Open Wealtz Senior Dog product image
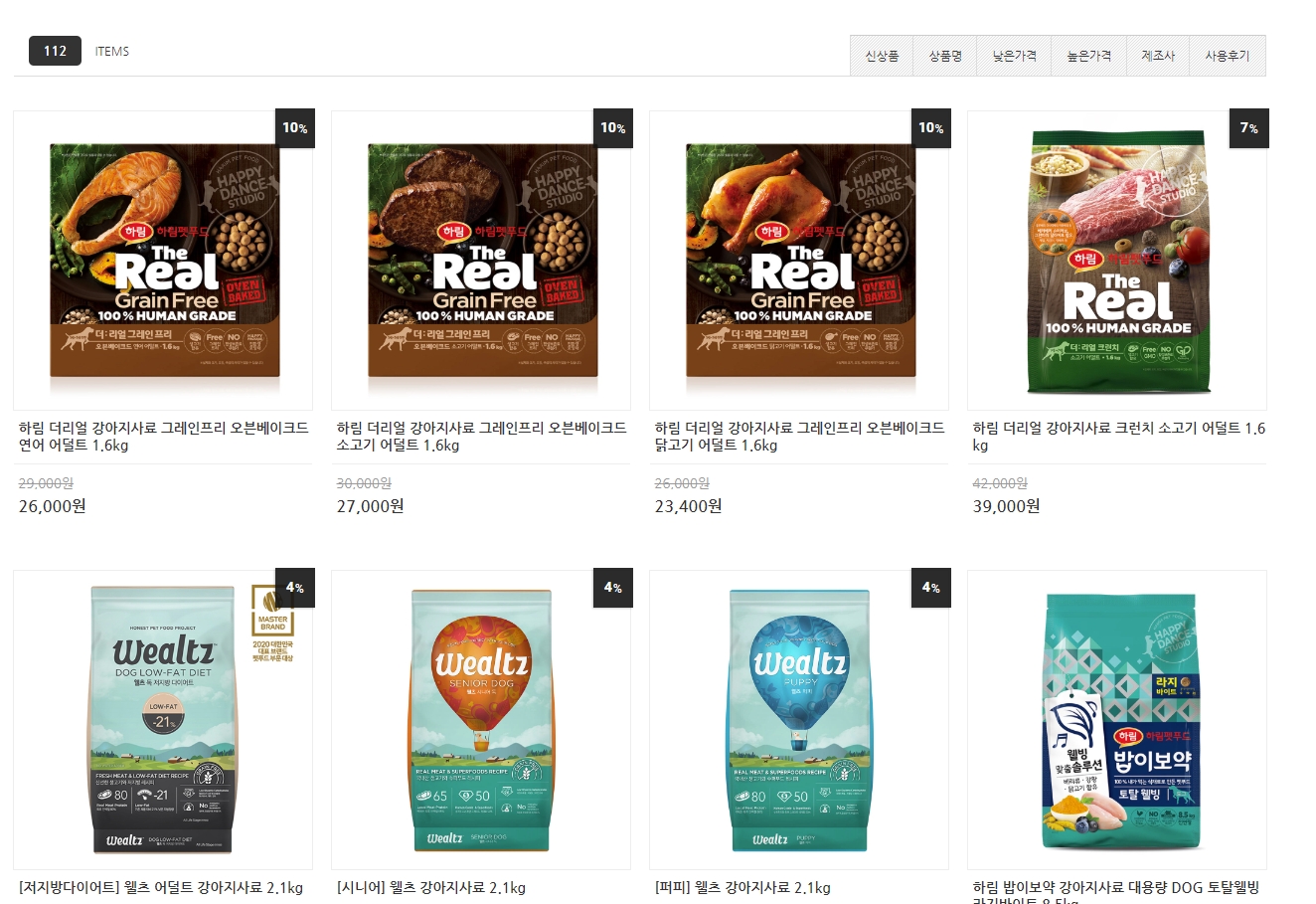Image resolution: width=1316 pixels, height=904 pixels. 481,720
